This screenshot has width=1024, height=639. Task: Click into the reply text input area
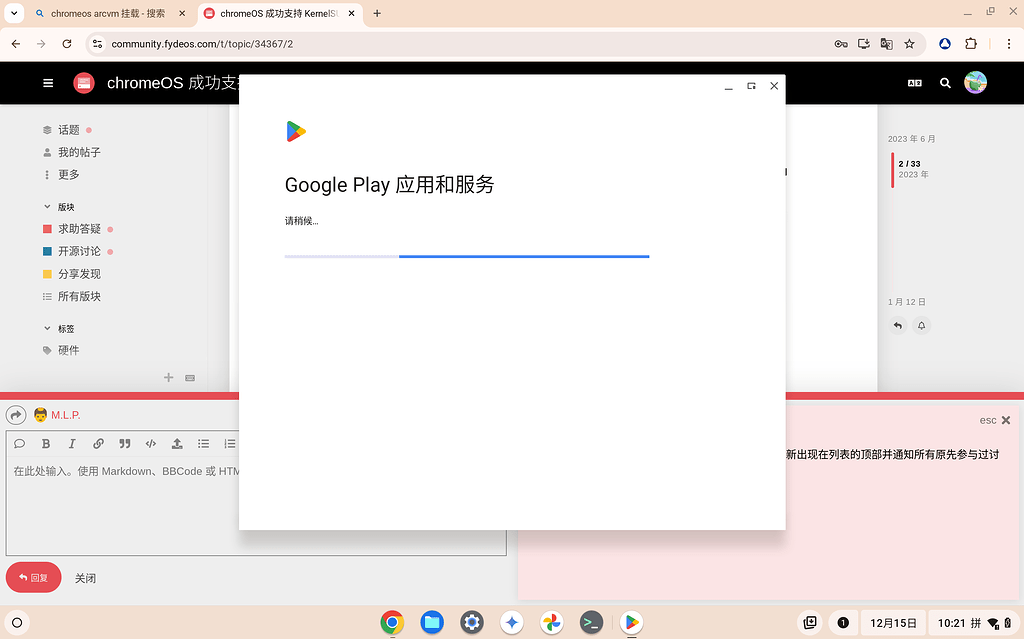256,506
